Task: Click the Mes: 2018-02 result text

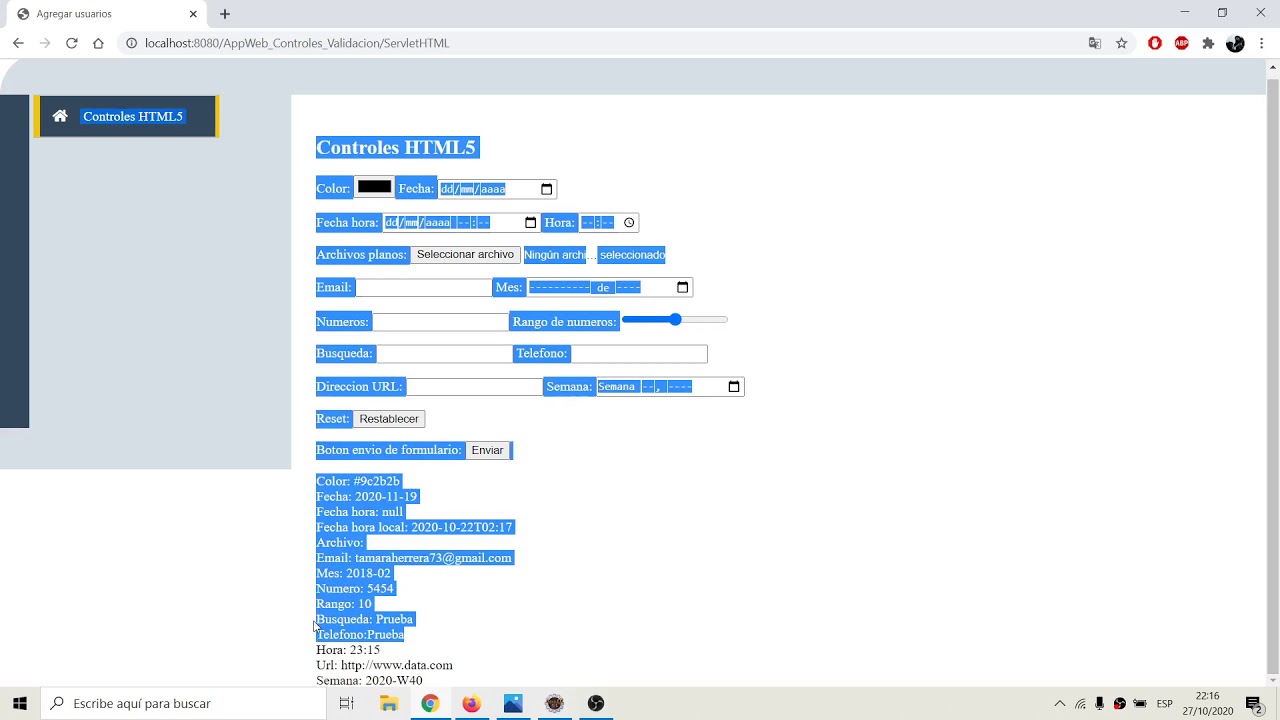Action: click(x=353, y=573)
